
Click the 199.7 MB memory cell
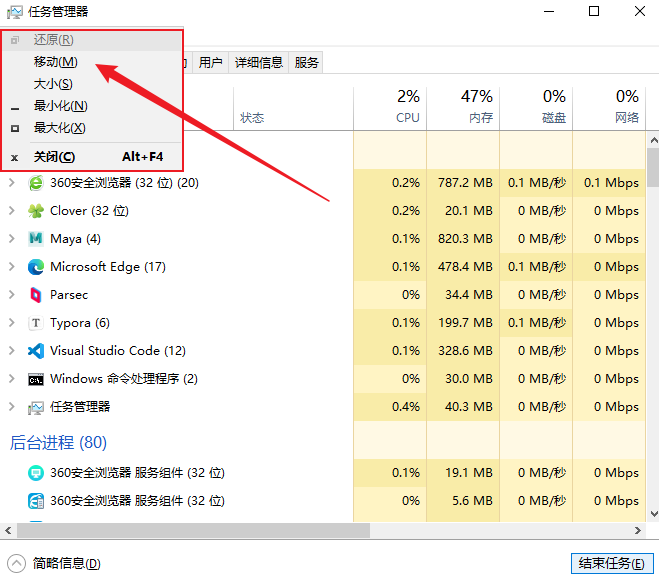click(x=465, y=323)
